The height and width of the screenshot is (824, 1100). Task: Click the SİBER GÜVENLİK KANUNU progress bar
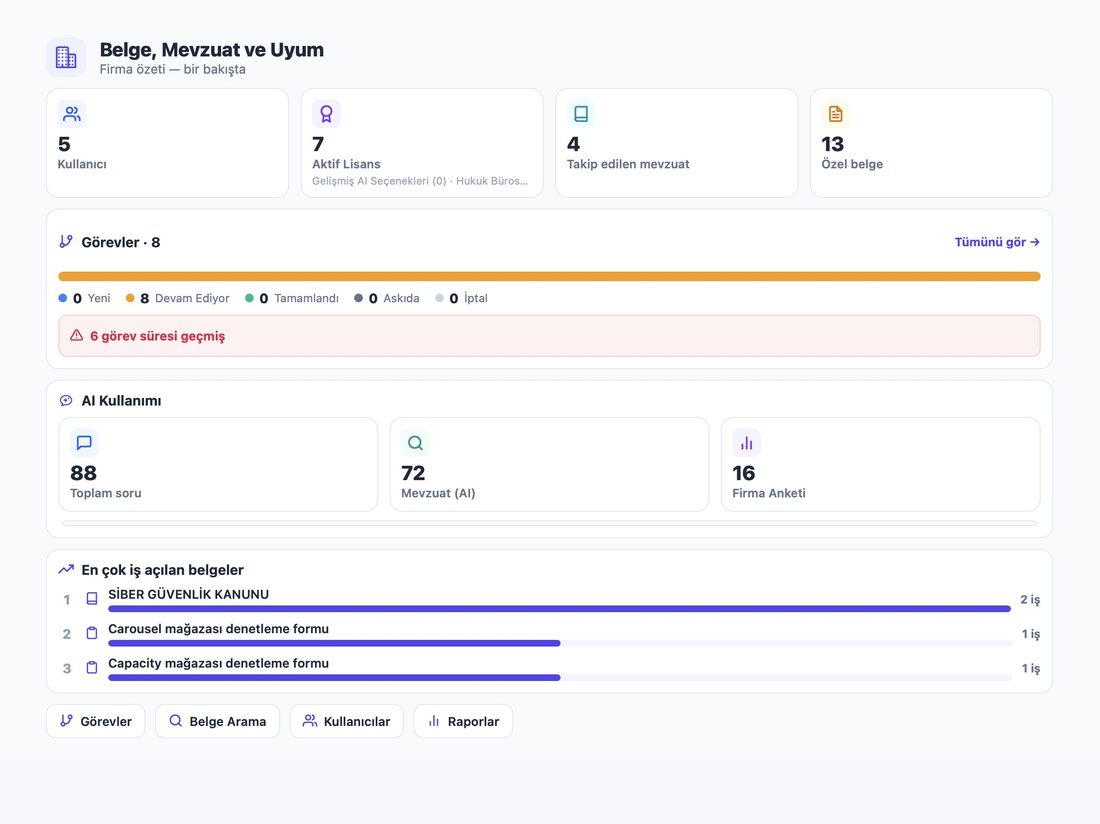pyautogui.click(x=559, y=609)
